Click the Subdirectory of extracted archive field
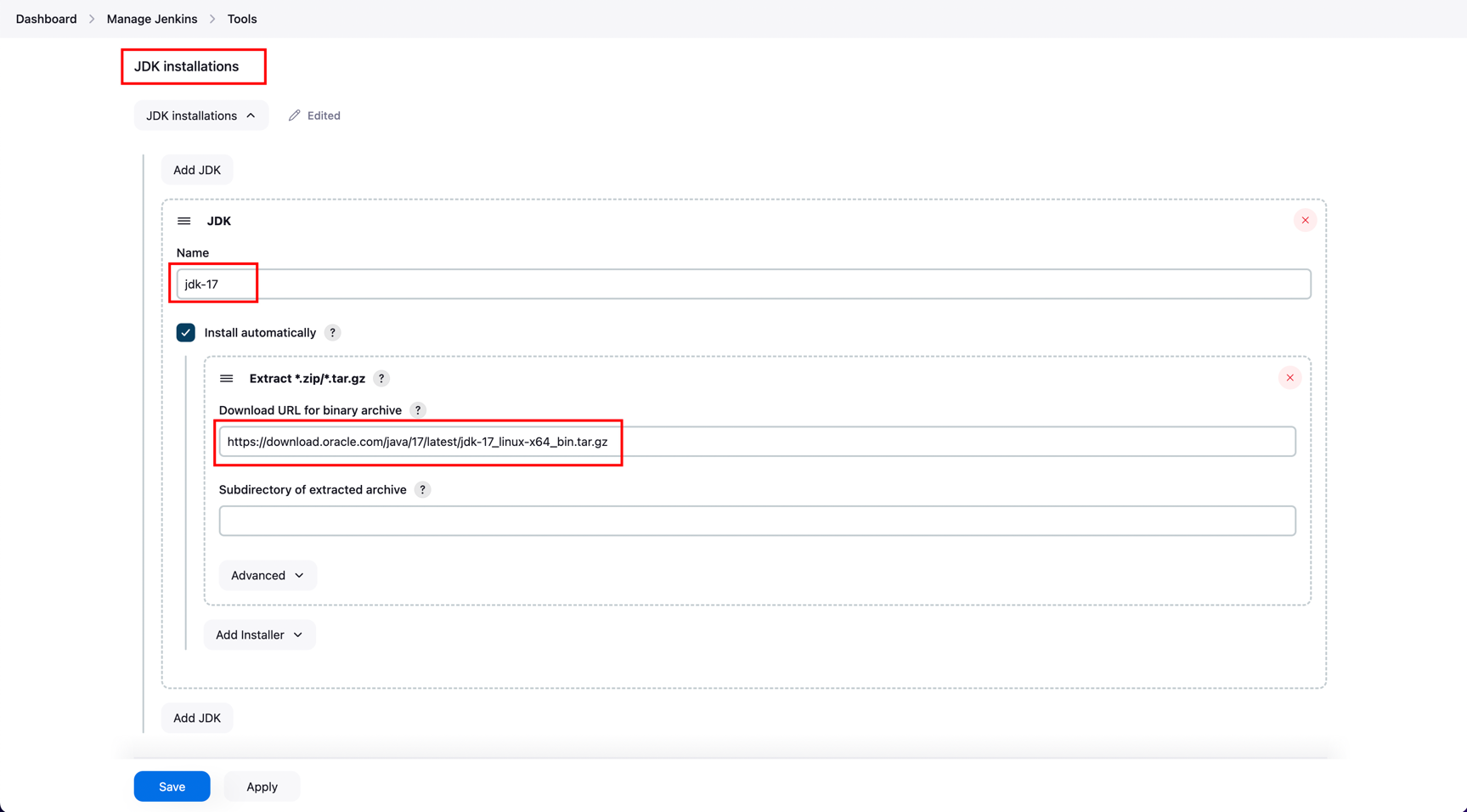 pyautogui.click(x=757, y=521)
